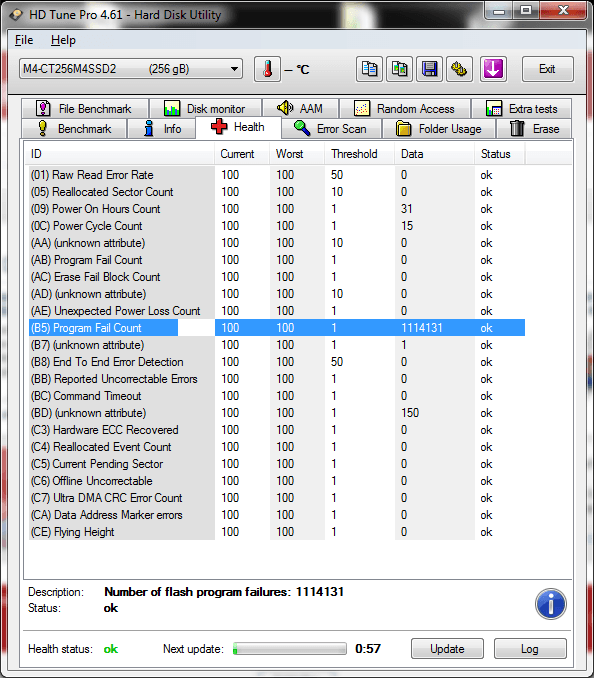Click the ID column header

[120, 154]
